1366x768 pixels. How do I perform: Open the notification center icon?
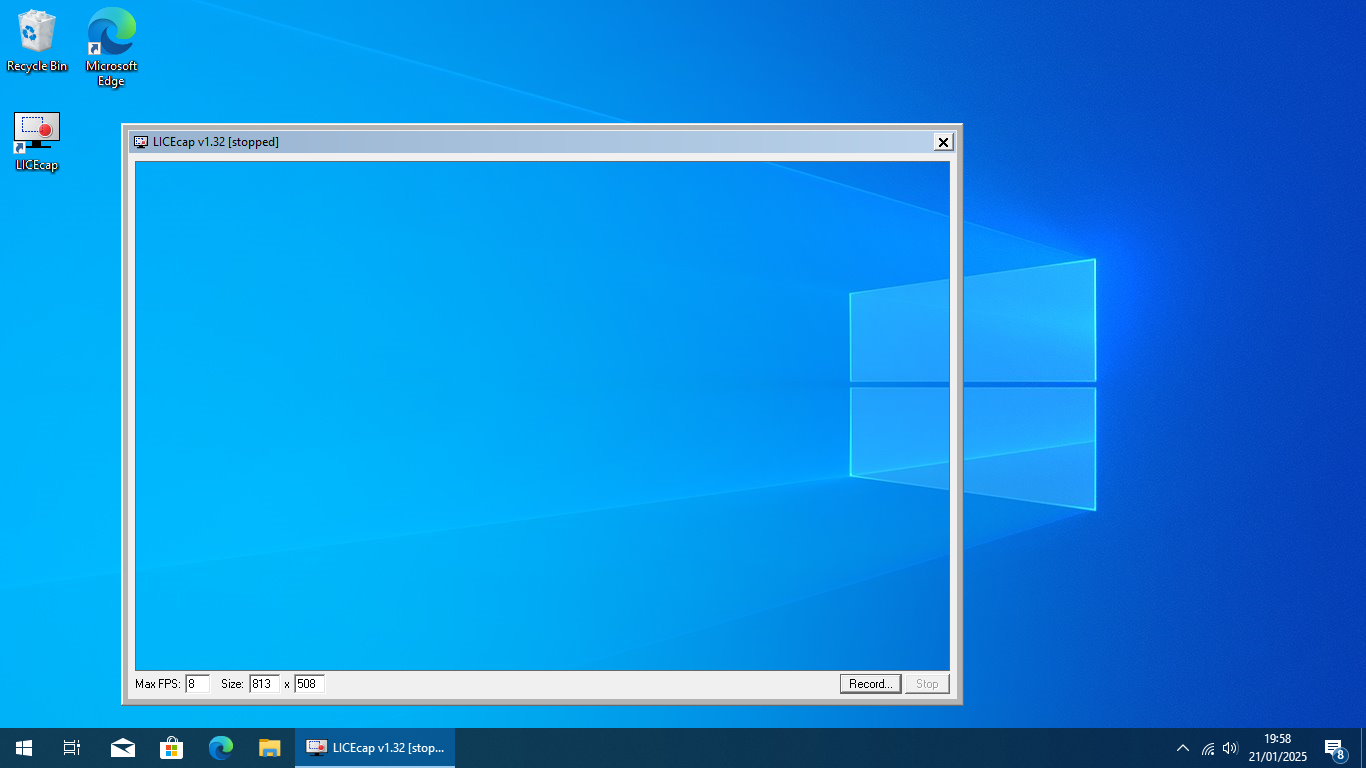[1334, 748]
